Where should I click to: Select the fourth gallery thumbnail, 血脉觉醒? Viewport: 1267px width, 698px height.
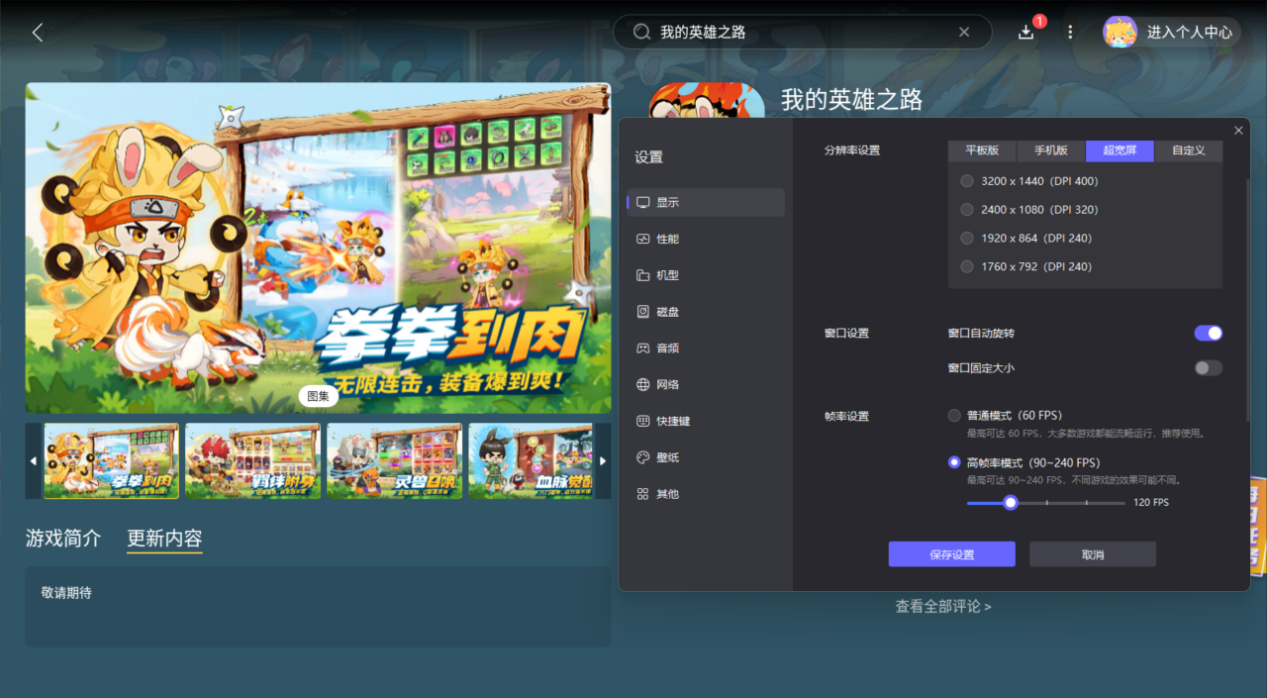(531, 461)
